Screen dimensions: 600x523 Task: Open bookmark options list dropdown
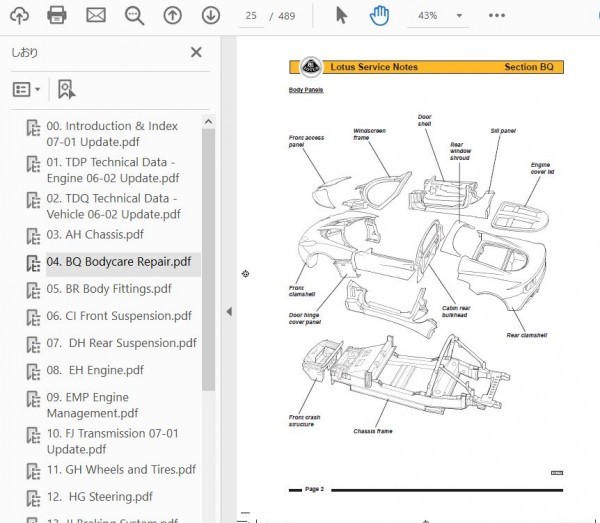point(26,90)
